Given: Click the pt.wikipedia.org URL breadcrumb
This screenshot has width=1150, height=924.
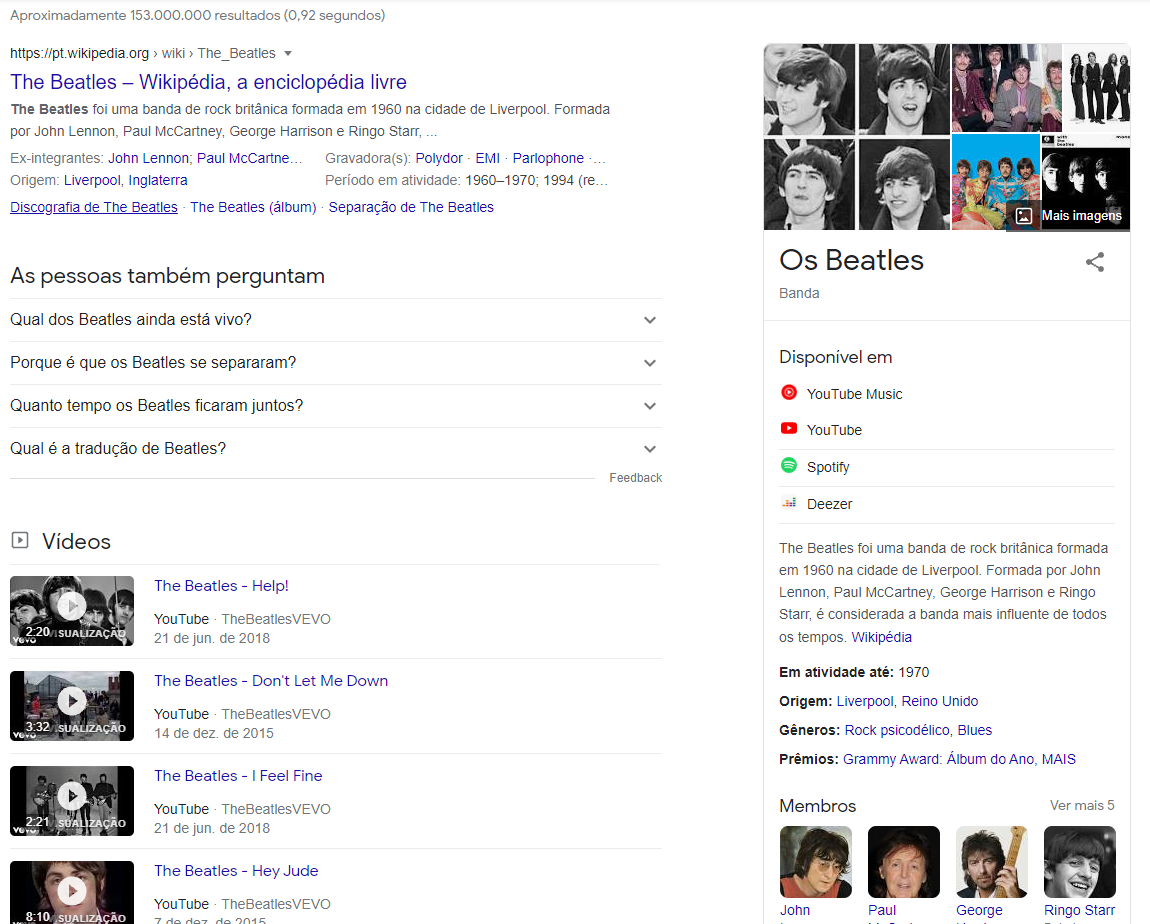Looking at the screenshot, I should 79,54.
